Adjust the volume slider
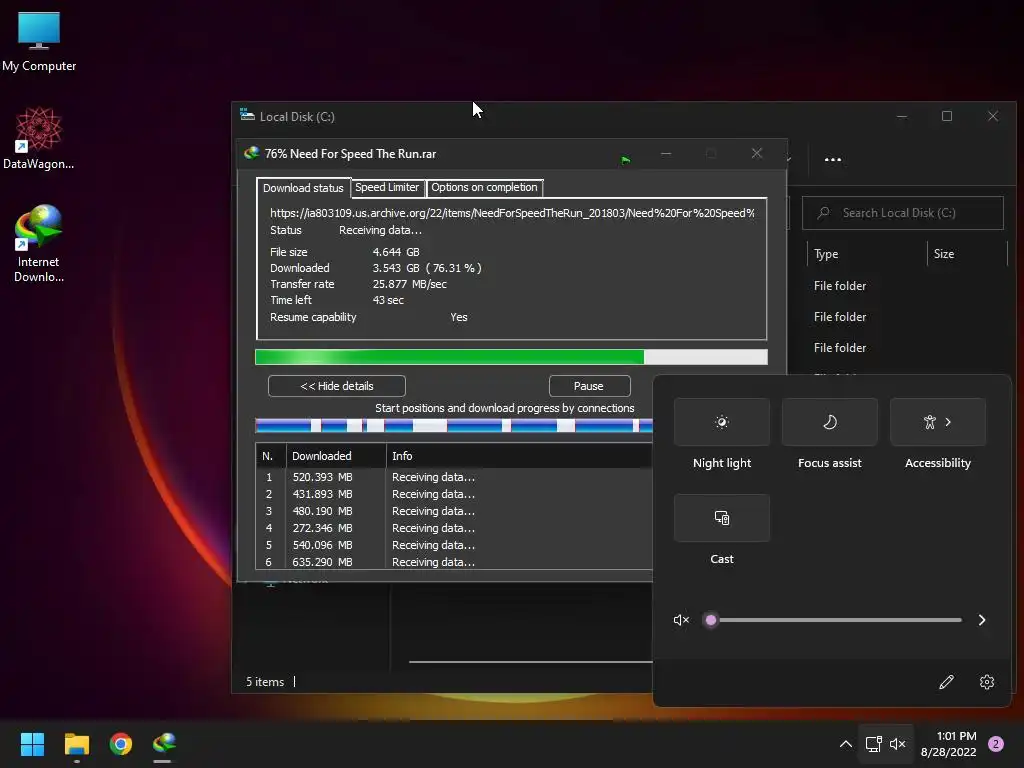 [832, 620]
